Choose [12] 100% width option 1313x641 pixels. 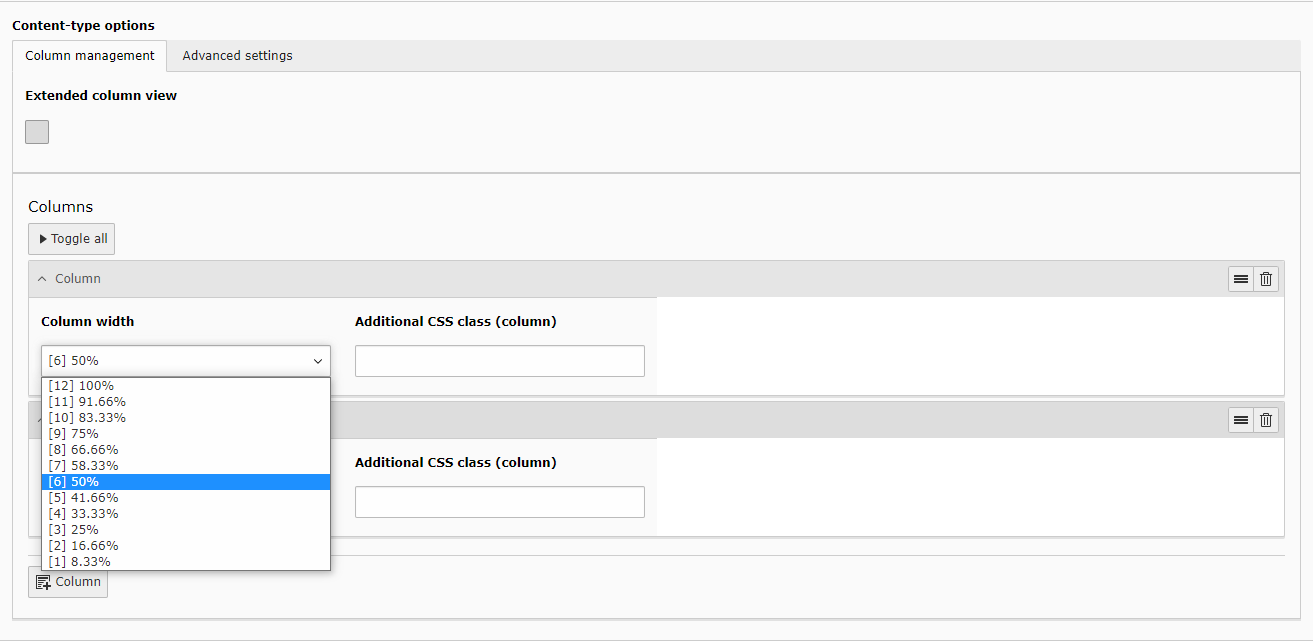coord(81,386)
